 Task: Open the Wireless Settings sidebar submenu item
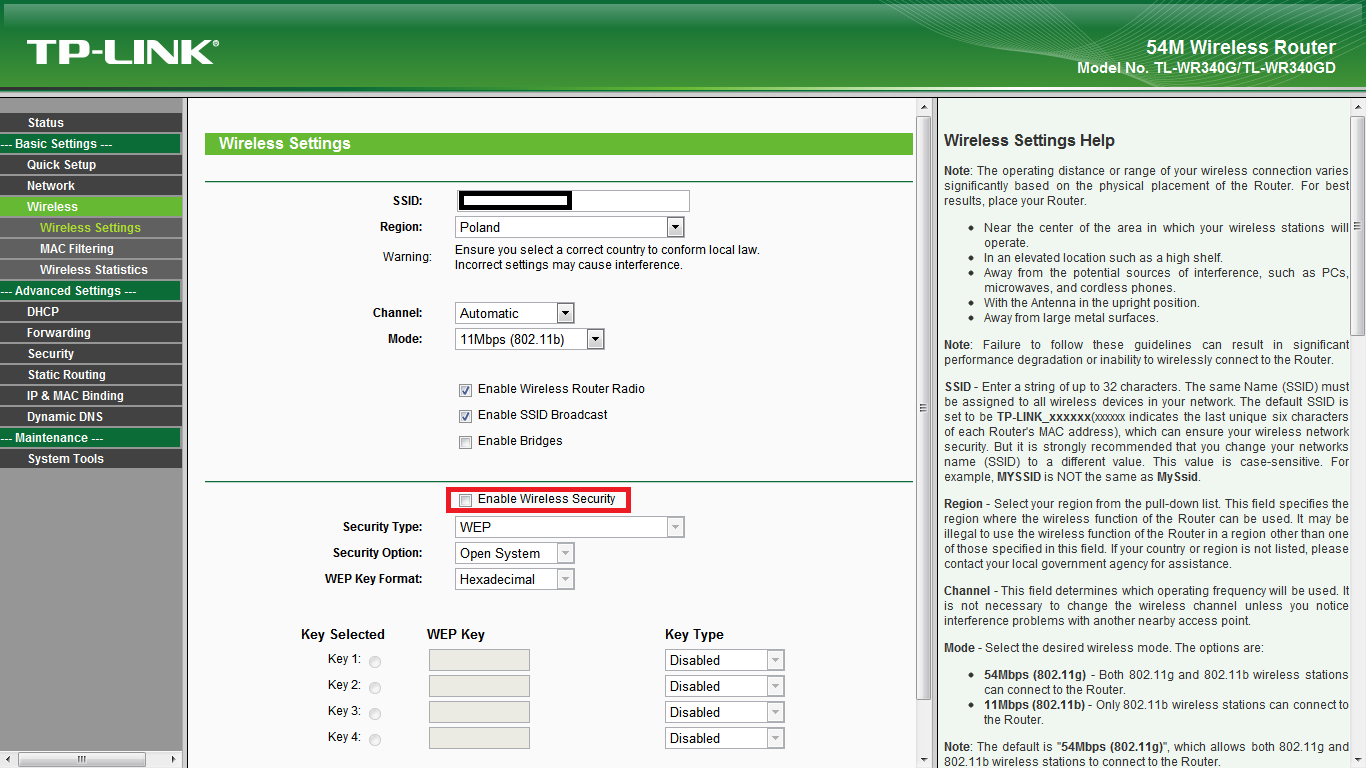(91, 228)
